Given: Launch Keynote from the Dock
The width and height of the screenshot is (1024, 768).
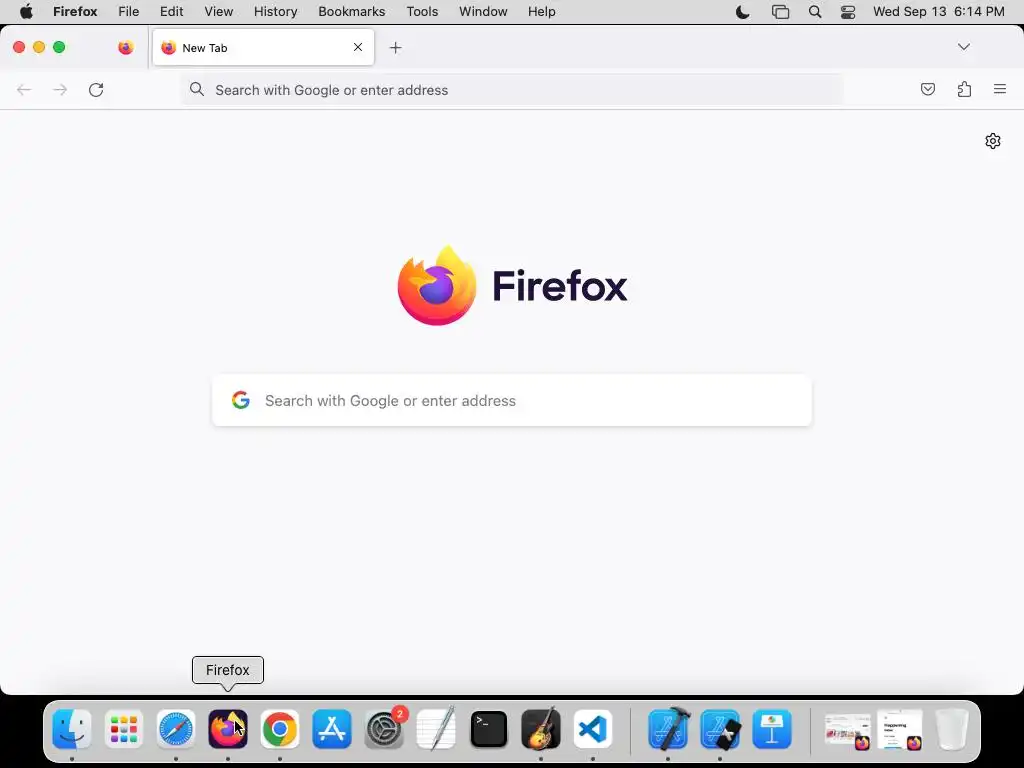Looking at the screenshot, I should 773,729.
